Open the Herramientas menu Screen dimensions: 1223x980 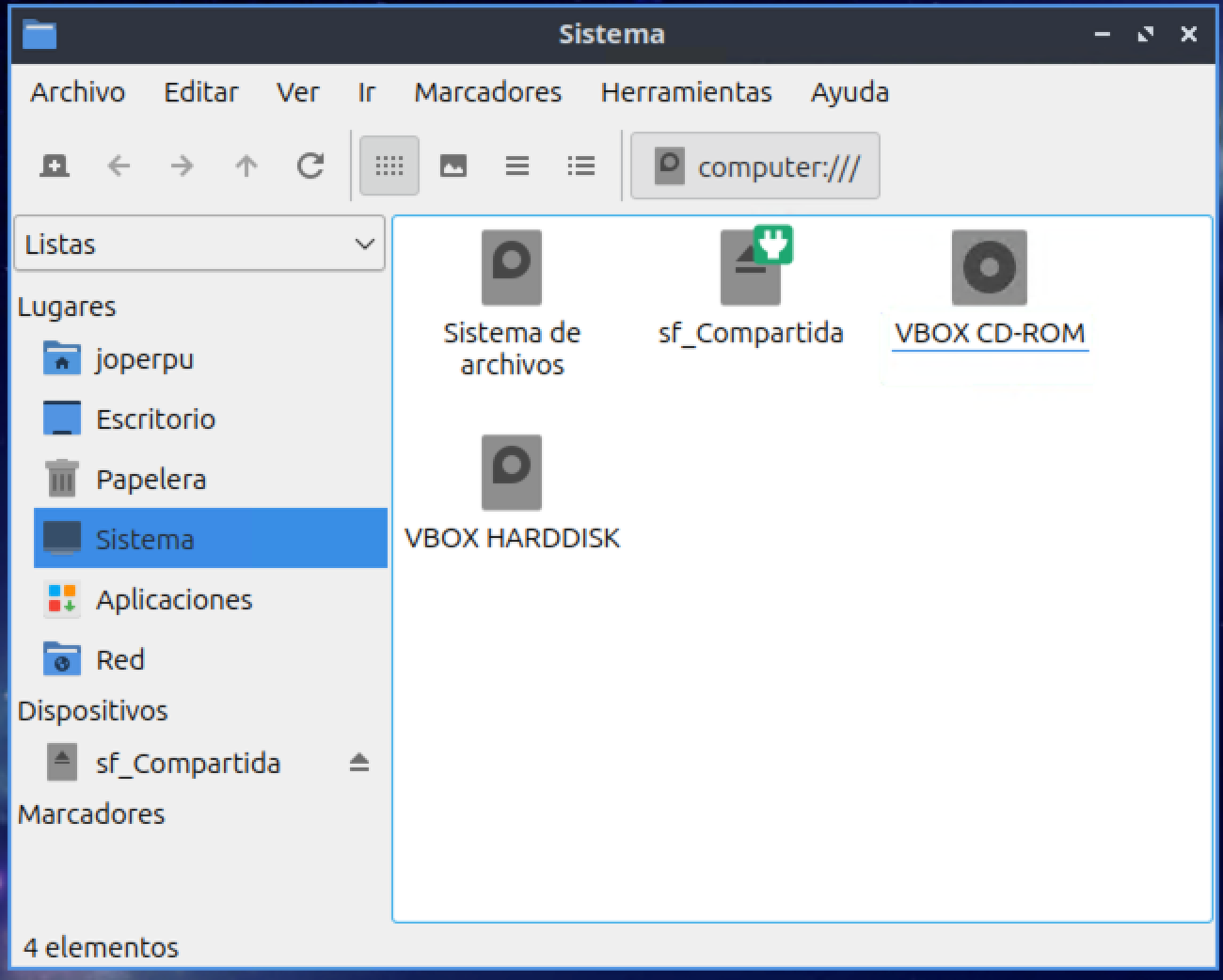click(x=687, y=92)
